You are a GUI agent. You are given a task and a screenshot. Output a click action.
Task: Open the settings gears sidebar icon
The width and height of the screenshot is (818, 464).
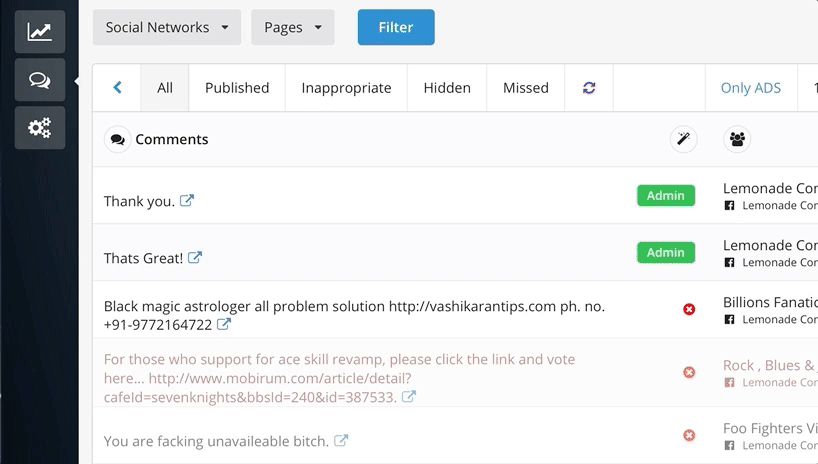click(x=39, y=128)
